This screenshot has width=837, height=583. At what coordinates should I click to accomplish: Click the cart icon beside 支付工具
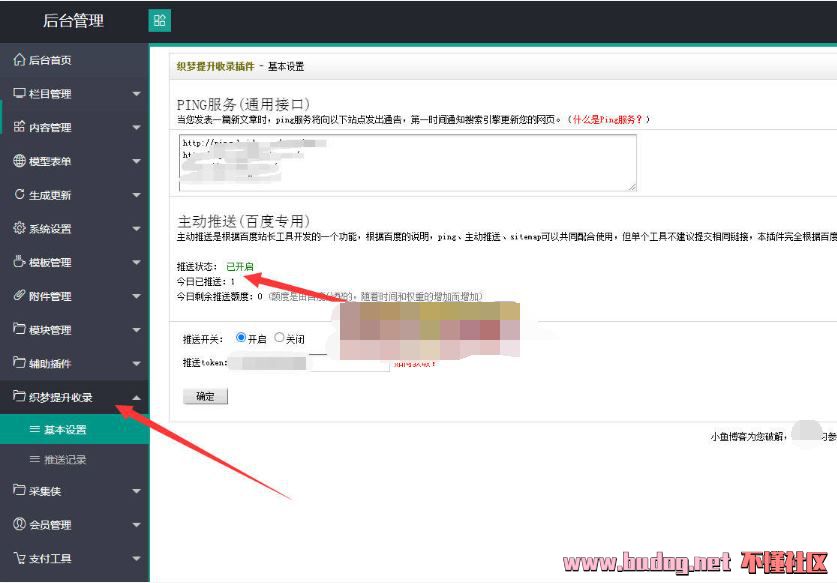(x=19, y=558)
